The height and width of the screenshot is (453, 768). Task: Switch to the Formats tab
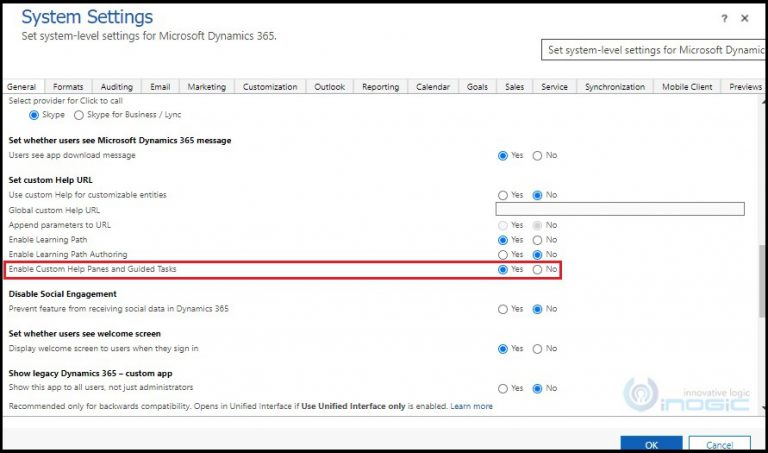pos(68,87)
